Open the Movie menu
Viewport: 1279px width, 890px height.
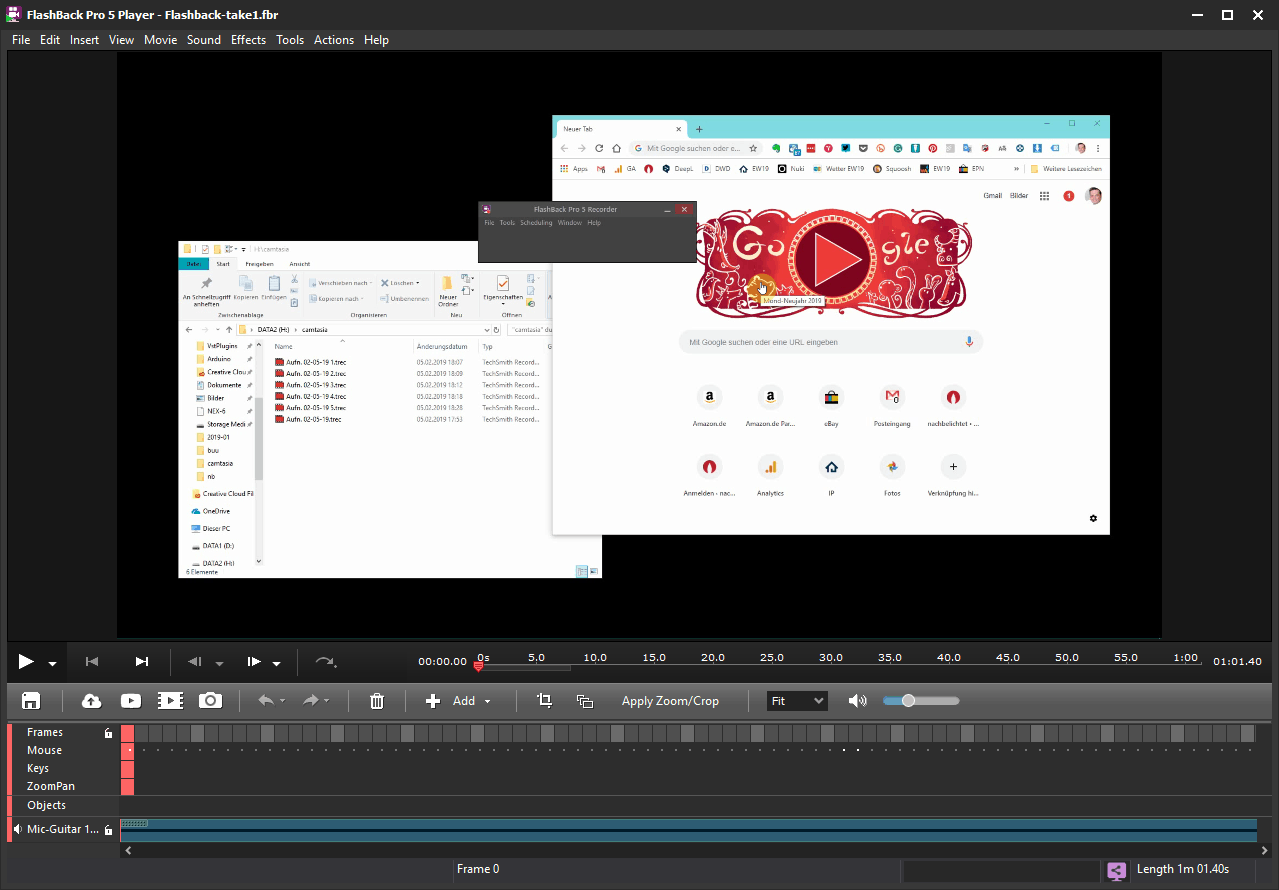pyautogui.click(x=160, y=40)
